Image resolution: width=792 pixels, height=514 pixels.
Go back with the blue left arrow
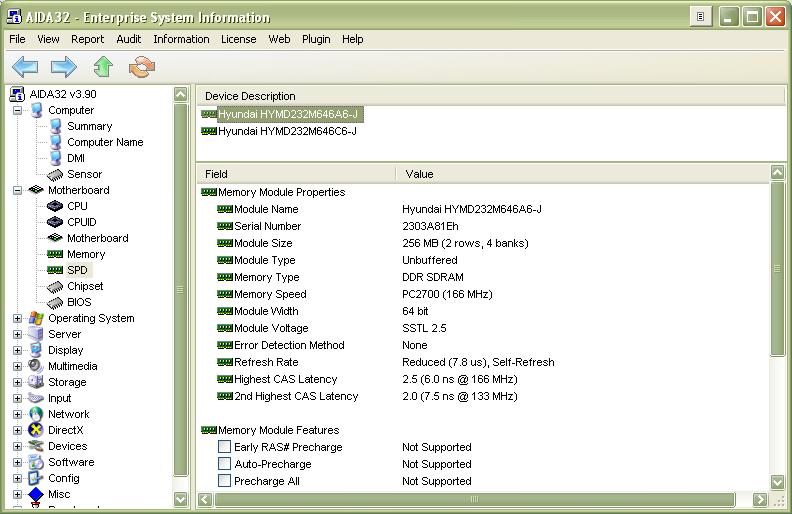coord(25,67)
